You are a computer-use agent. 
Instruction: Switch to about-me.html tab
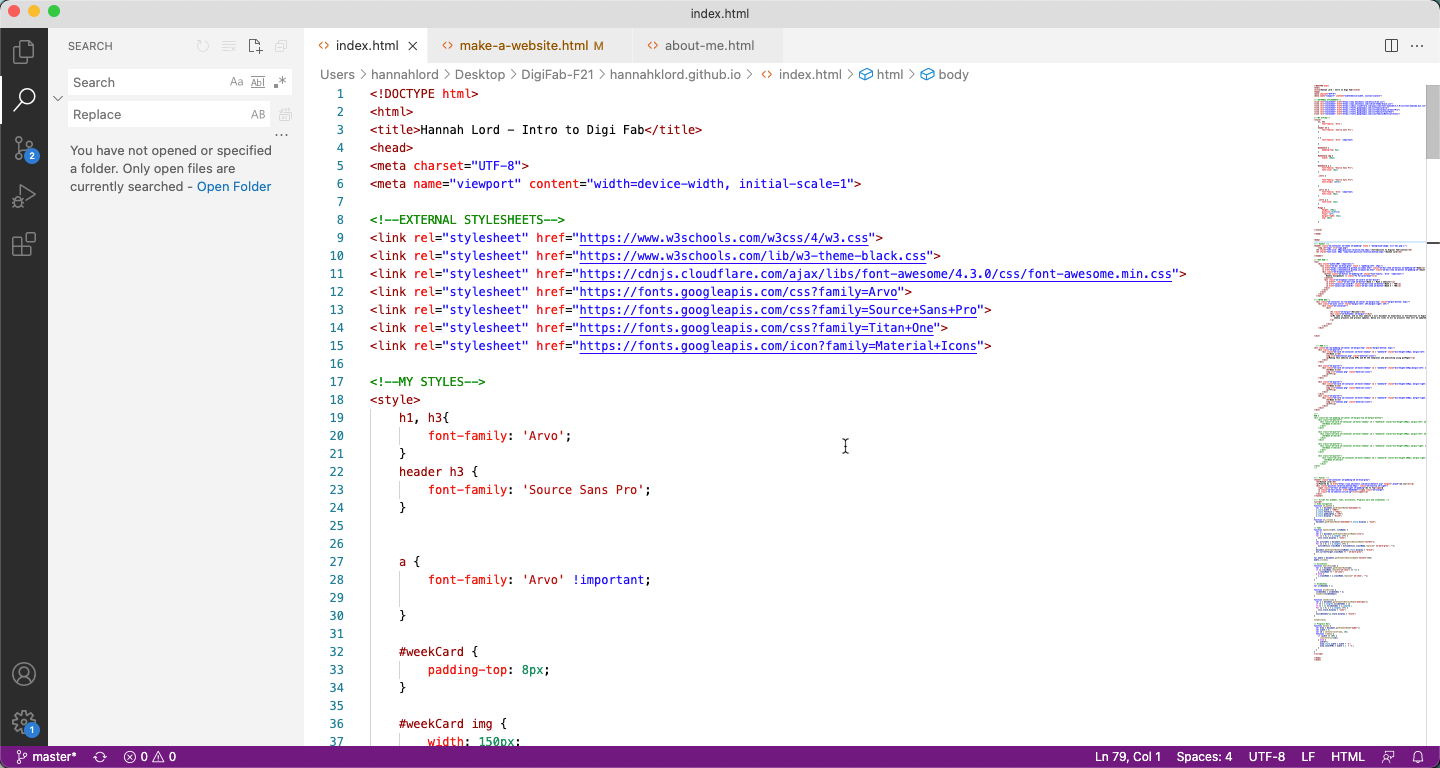[709, 46]
